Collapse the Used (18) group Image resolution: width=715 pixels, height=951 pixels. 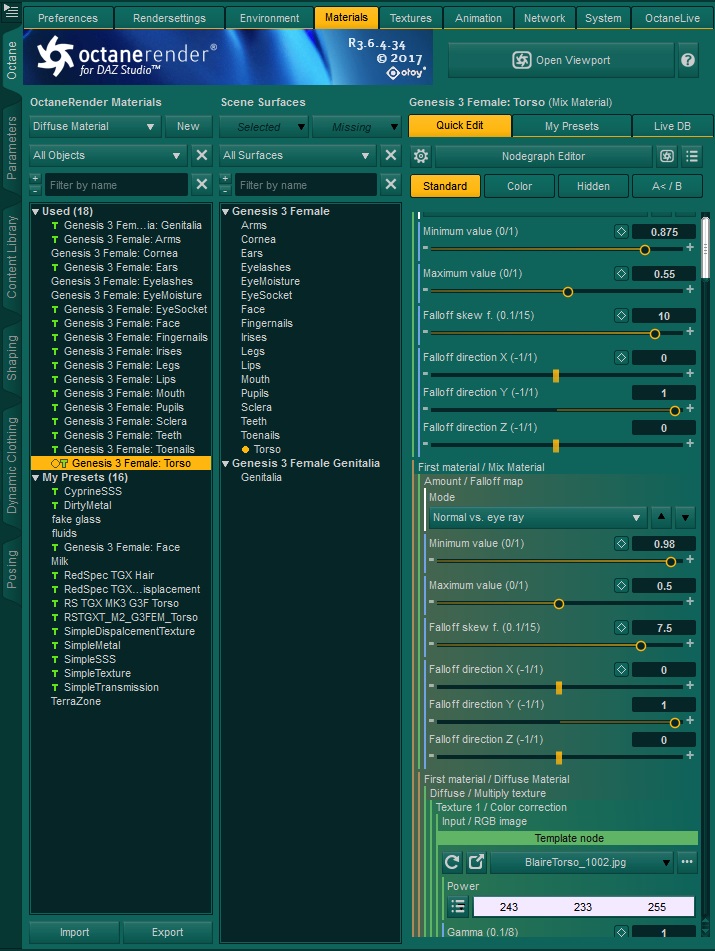coord(36,211)
